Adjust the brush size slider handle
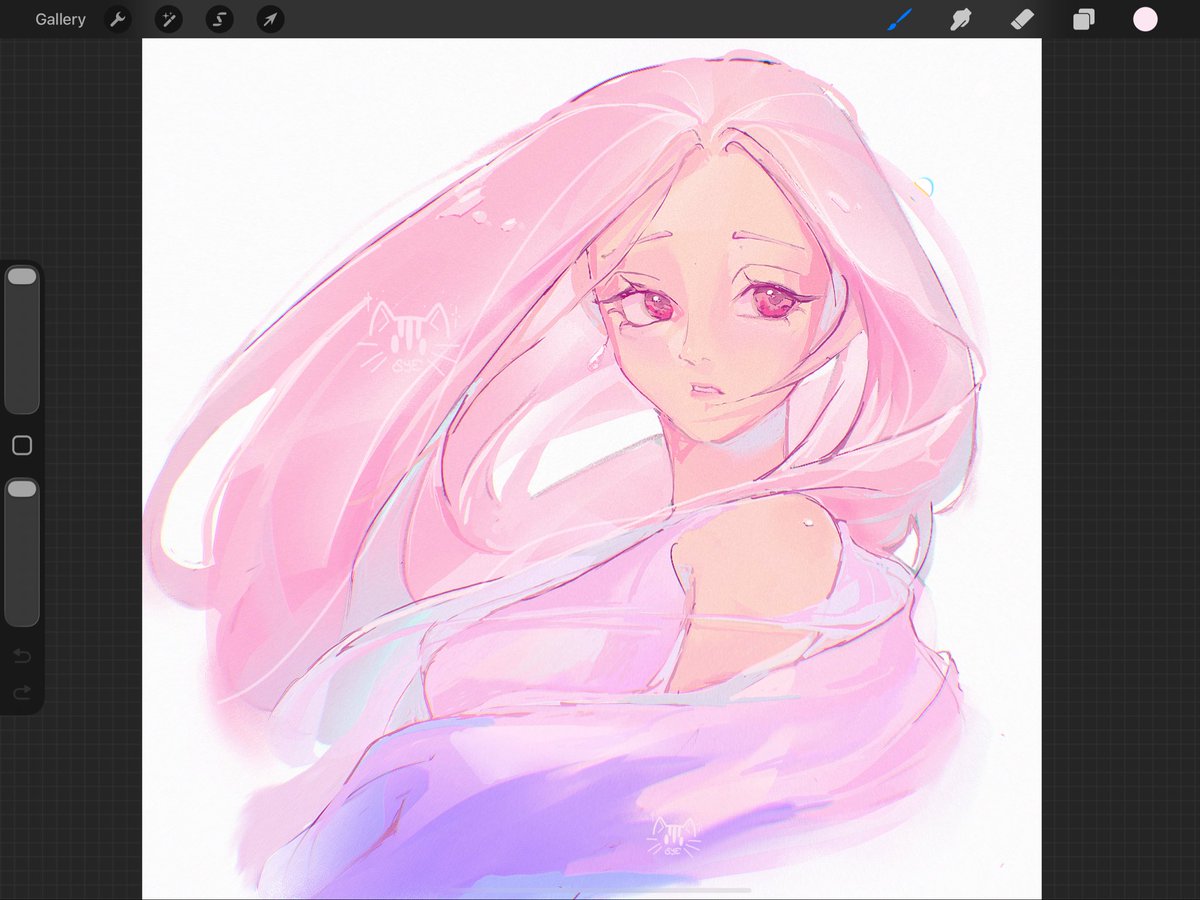The height and width of the screenshot is (900, 1200). [22, 276]
